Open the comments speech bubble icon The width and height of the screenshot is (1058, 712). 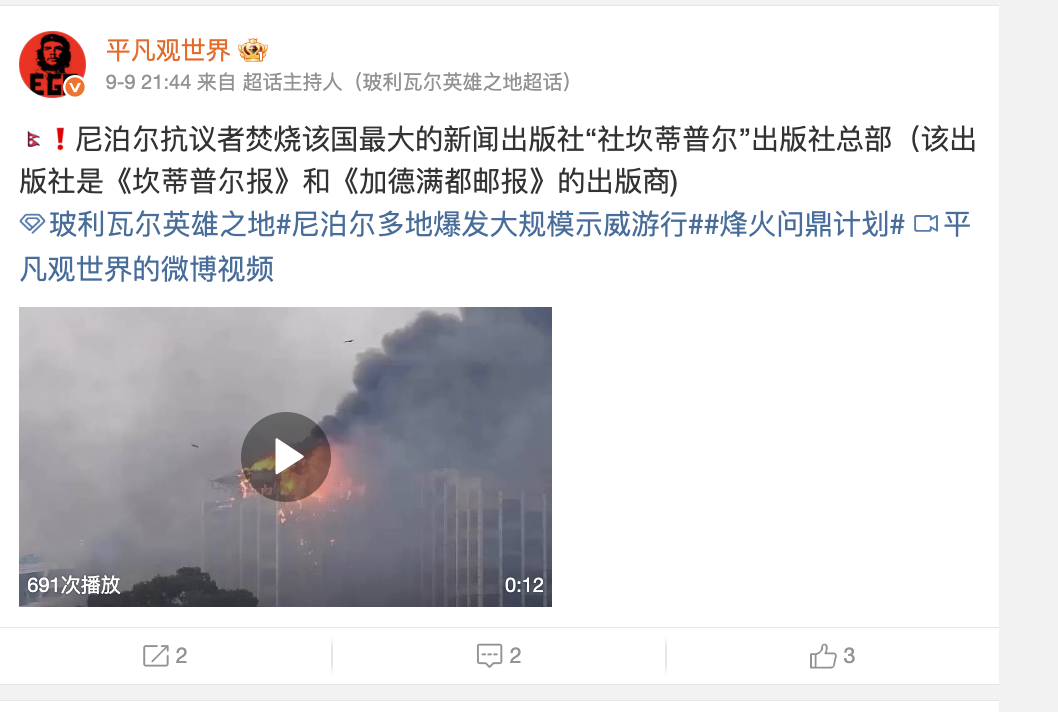point(489,655)
